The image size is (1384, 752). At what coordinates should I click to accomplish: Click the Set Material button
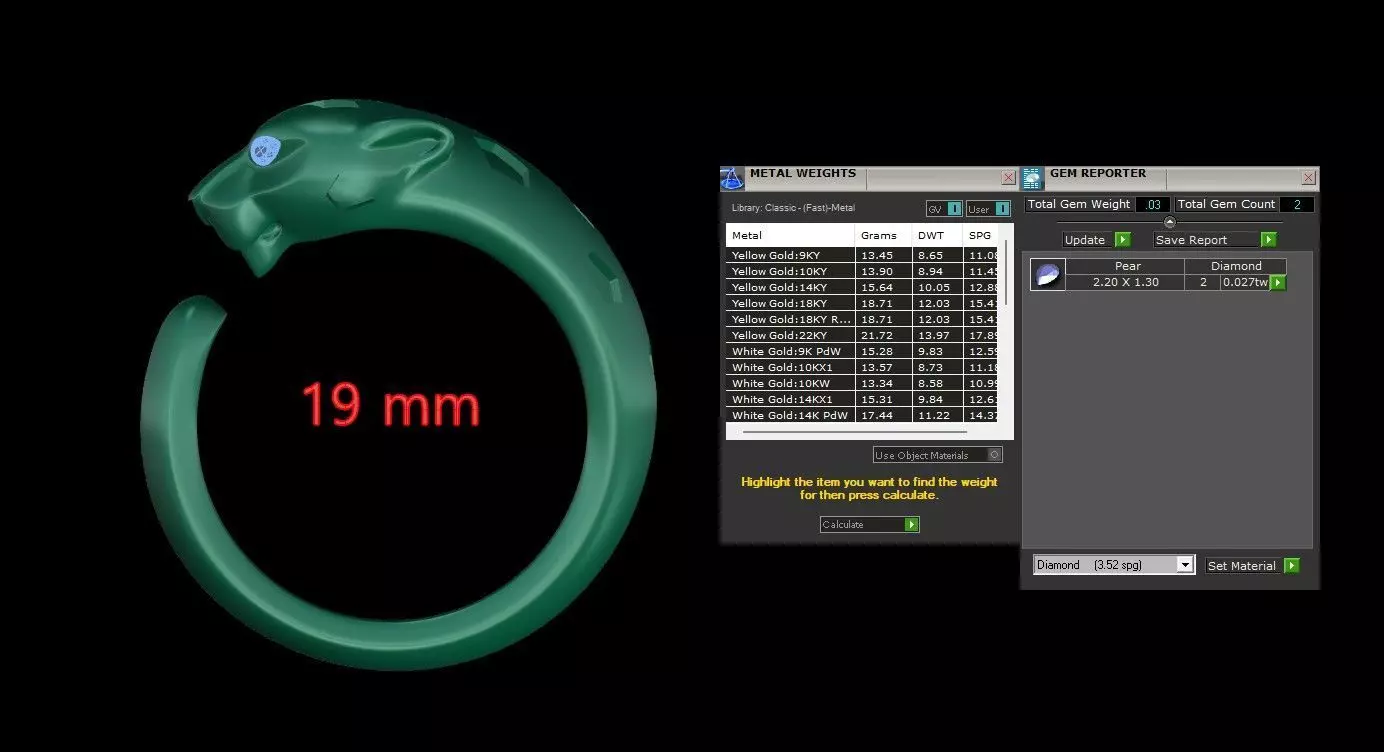coord(1252,566)
